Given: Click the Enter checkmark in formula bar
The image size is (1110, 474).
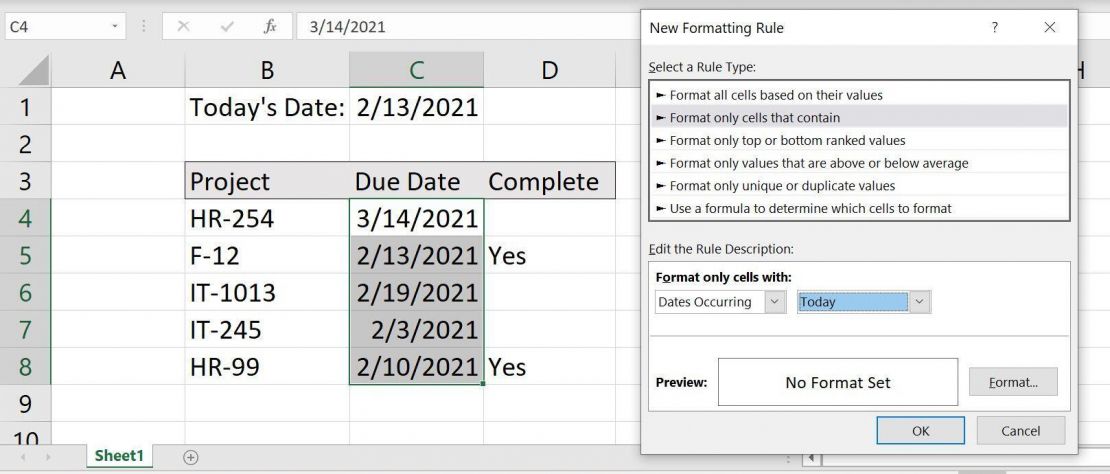Looking at the screenshot, I should pos(226,27).
